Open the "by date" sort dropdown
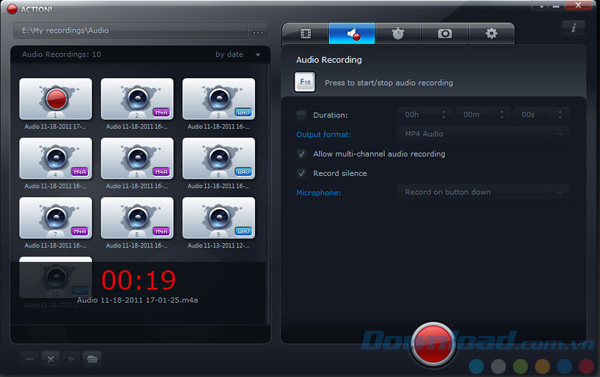The width and height of the screenshot is (600, 377). [238, 54]
